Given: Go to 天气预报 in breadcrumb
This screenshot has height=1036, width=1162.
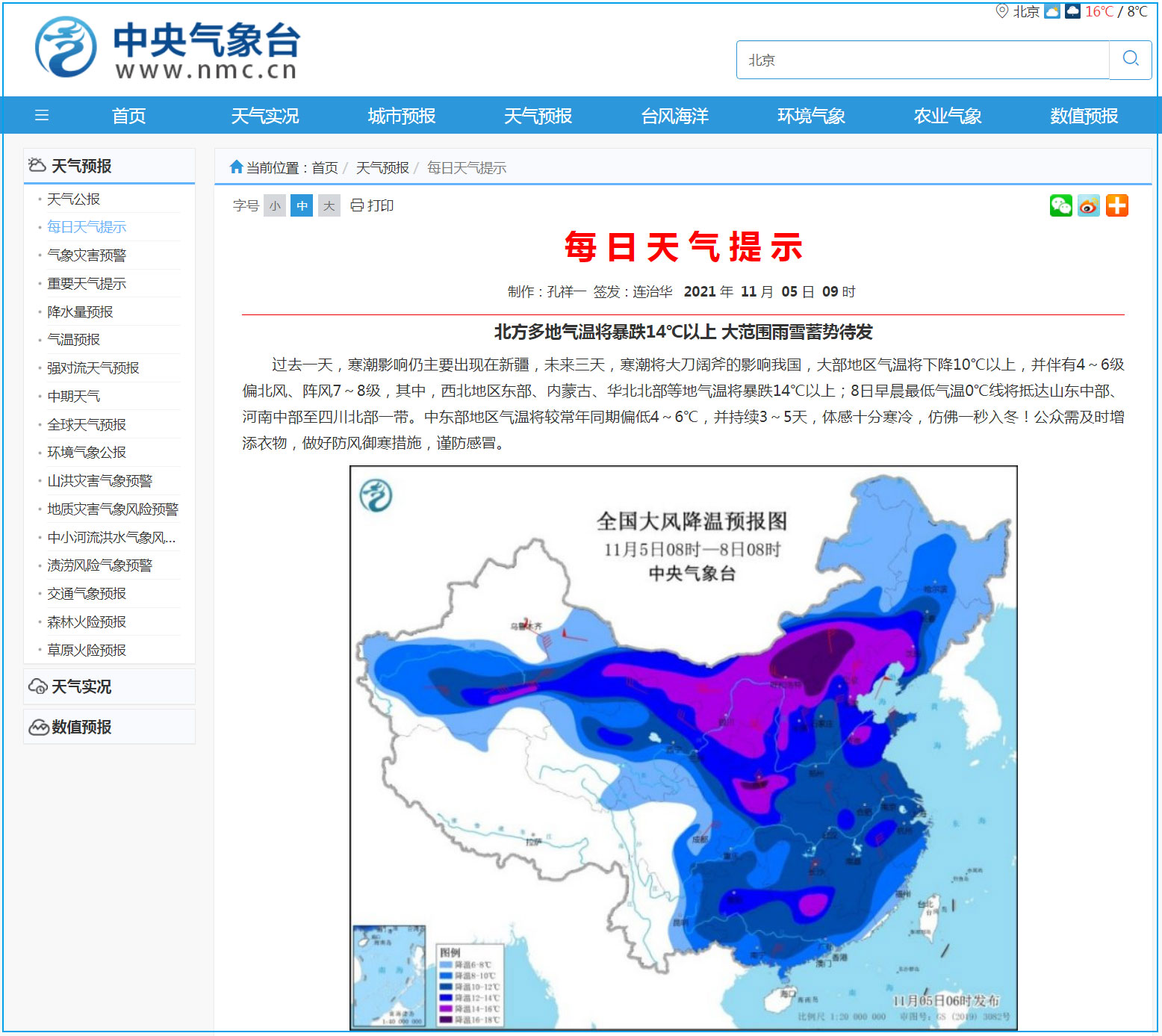Looking at the screenshot, I should coord(382,168).
